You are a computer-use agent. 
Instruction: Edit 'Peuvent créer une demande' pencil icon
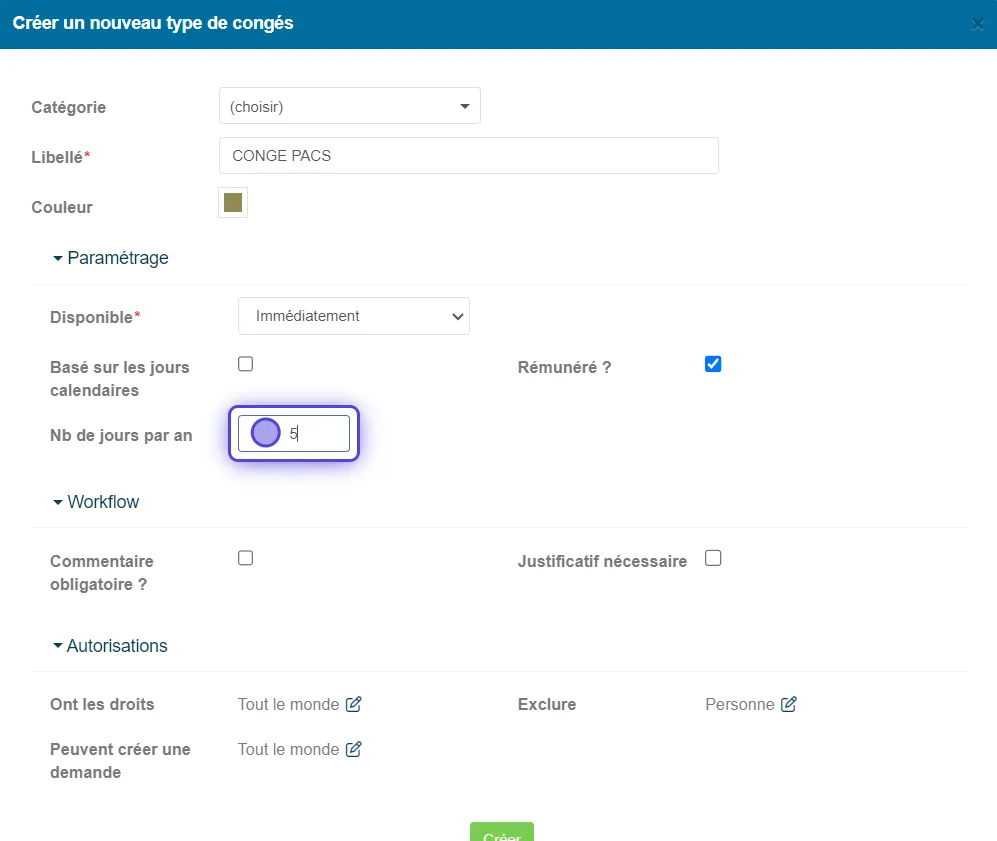click(354, 749)
